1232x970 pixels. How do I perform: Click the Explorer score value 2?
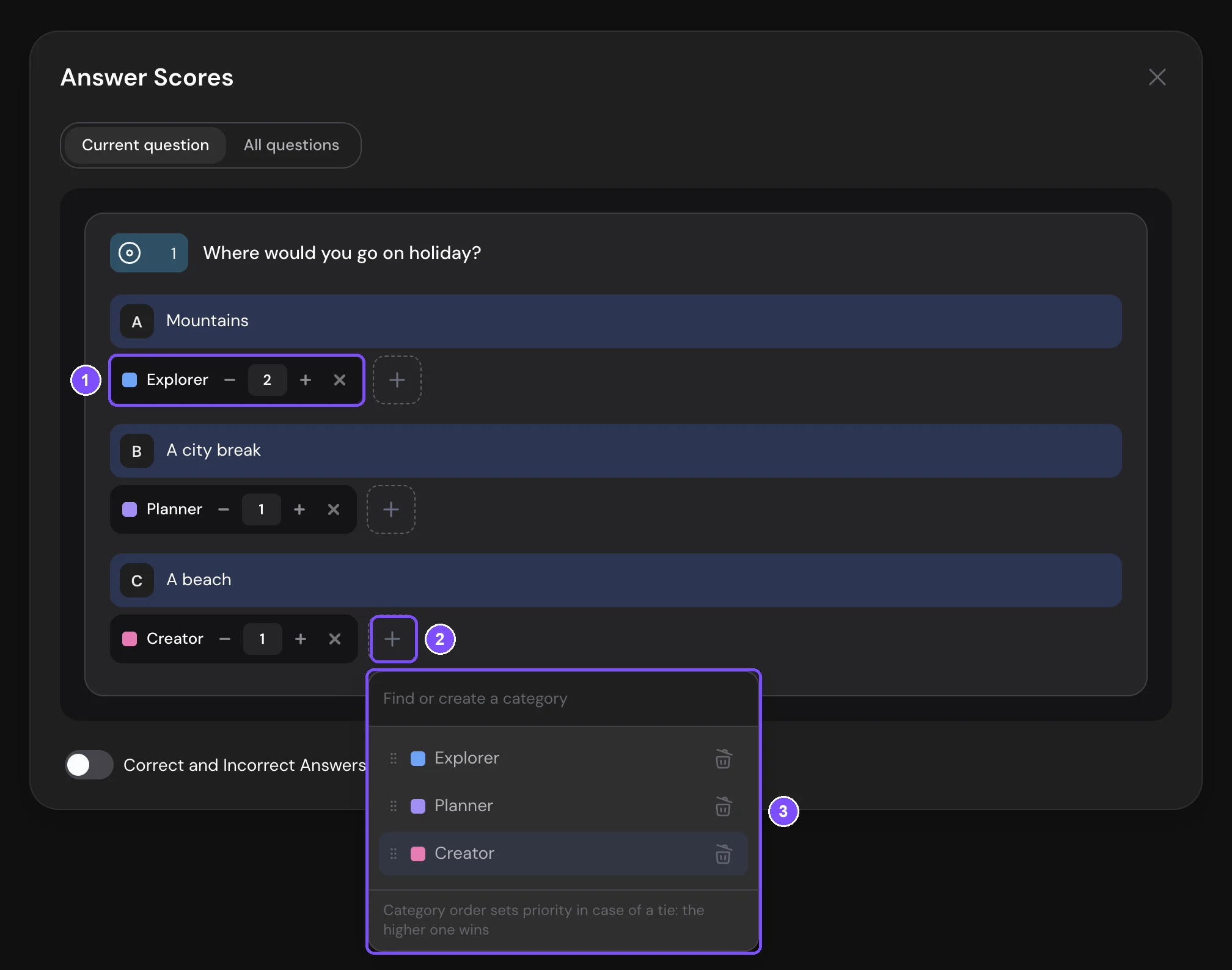point(267,380)
